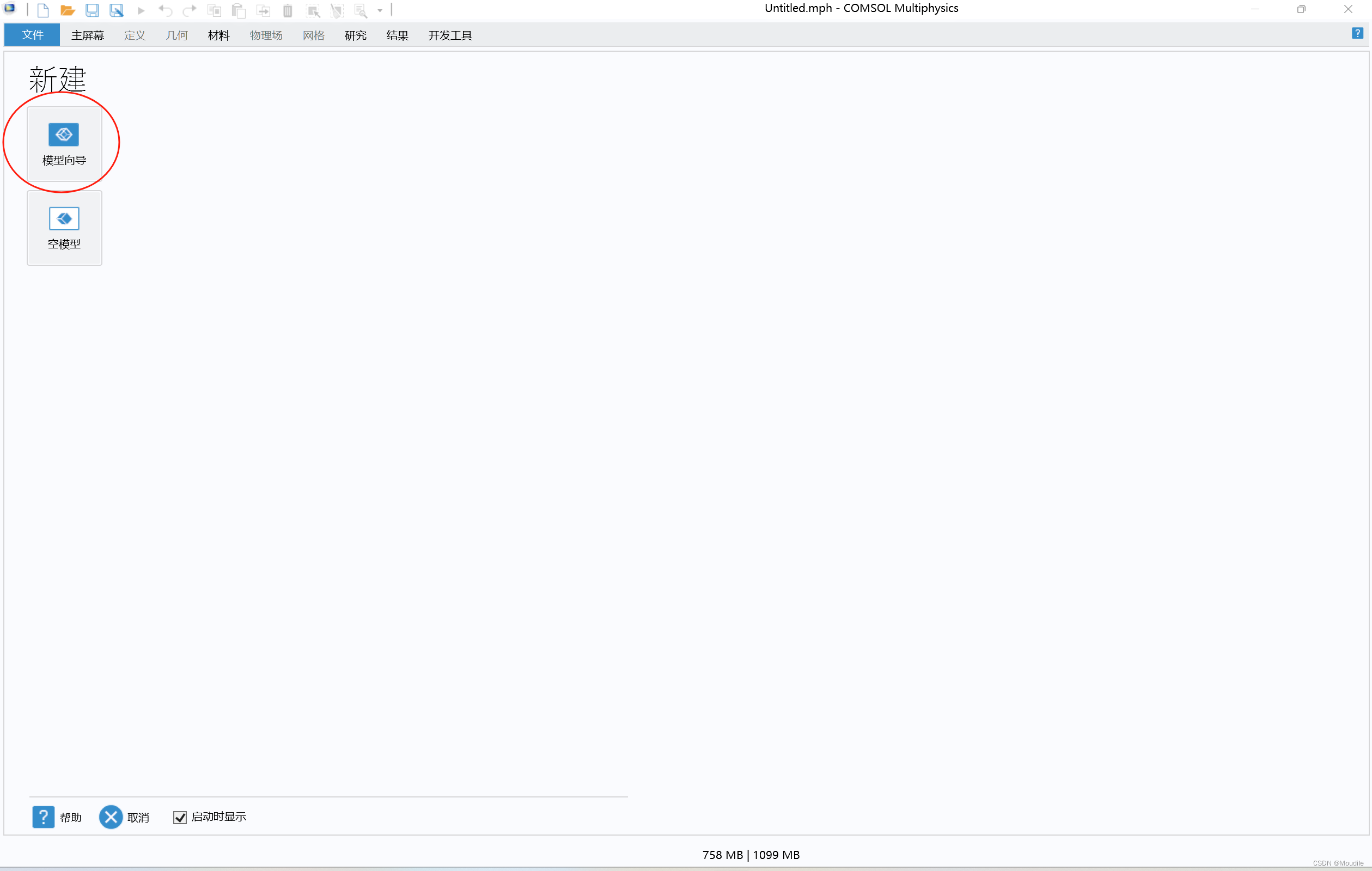Click the Delete trash can icon
This screenshot has height=871, width=1372.
[288, 10]
